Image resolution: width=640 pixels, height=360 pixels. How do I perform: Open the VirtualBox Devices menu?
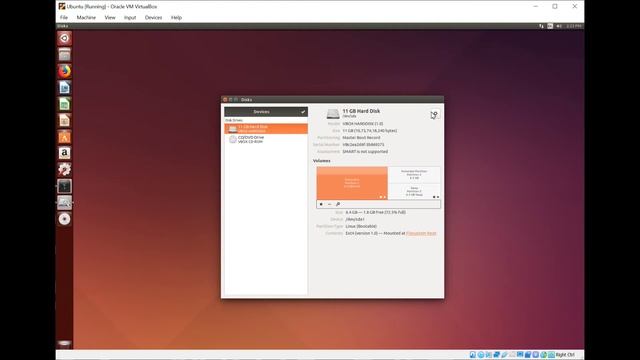(x=153, y=18)
